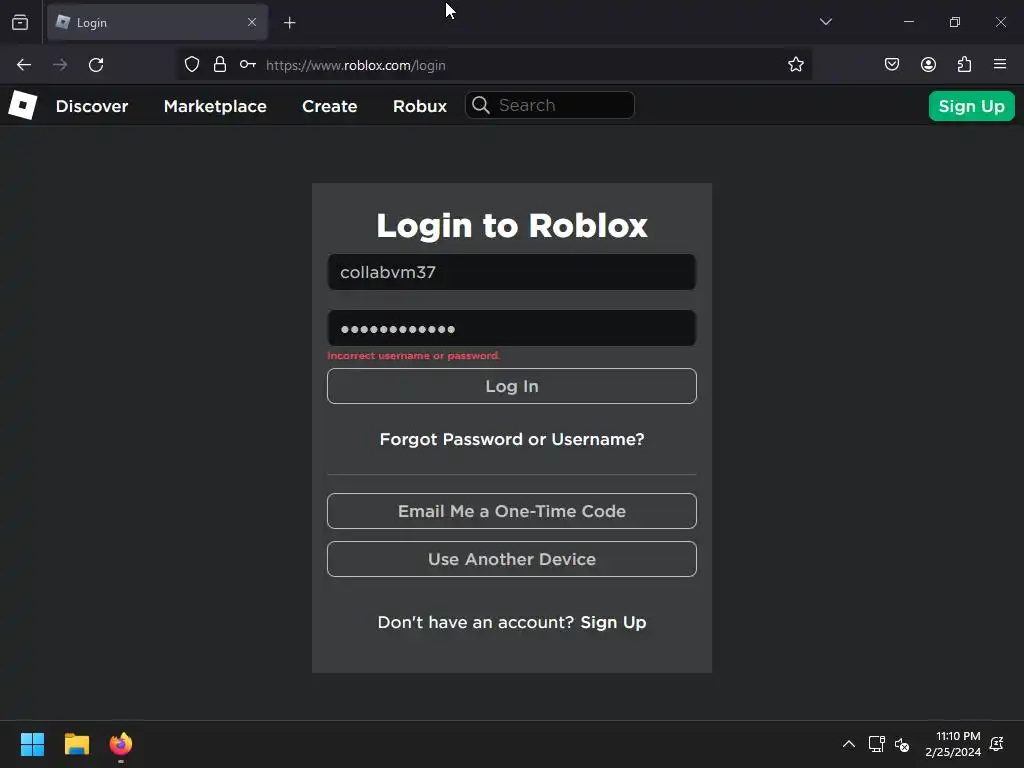Select the Login browser tab
The image size is (1024, 768).
[157, 22]
